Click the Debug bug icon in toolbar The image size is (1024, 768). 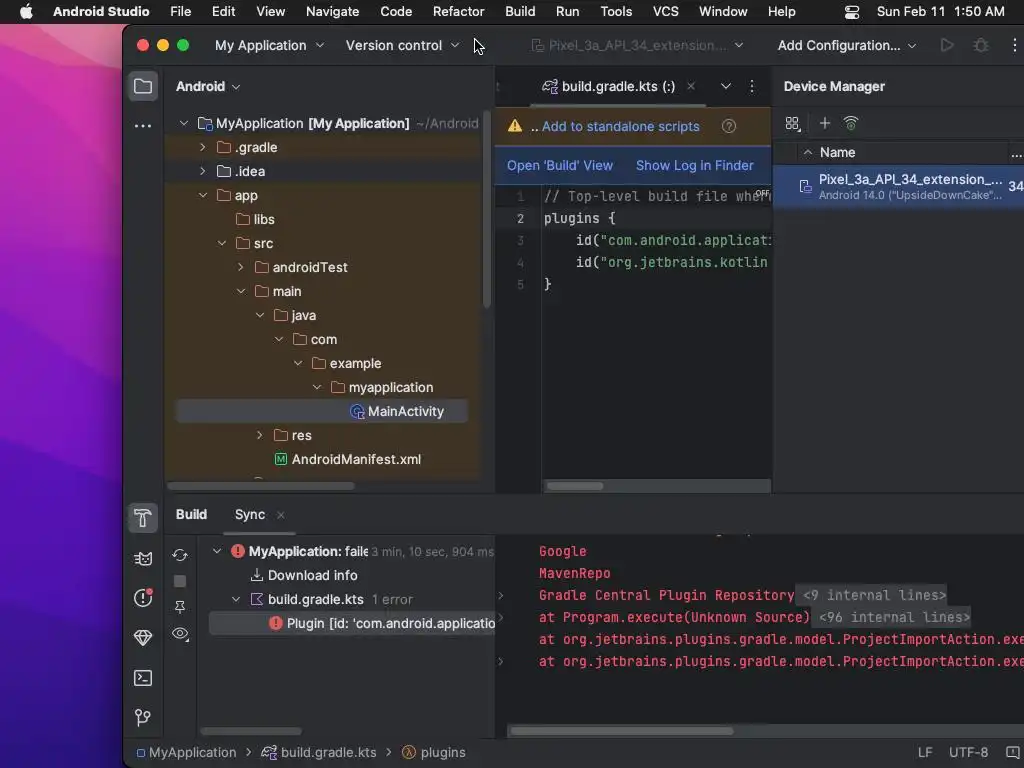tap(981, 45)
